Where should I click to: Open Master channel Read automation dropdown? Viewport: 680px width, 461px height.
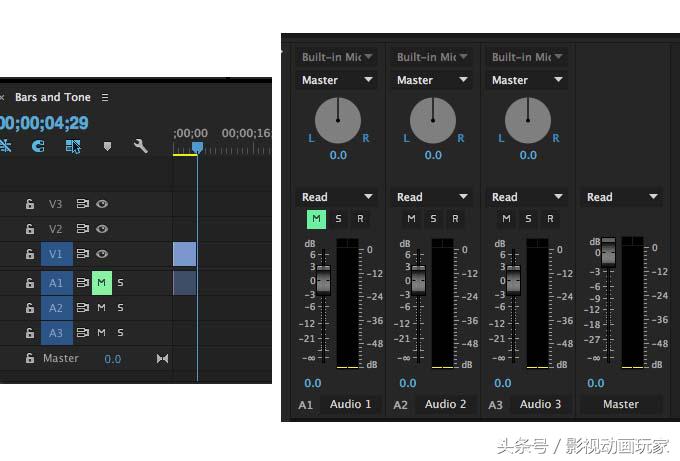coord(622,197)
